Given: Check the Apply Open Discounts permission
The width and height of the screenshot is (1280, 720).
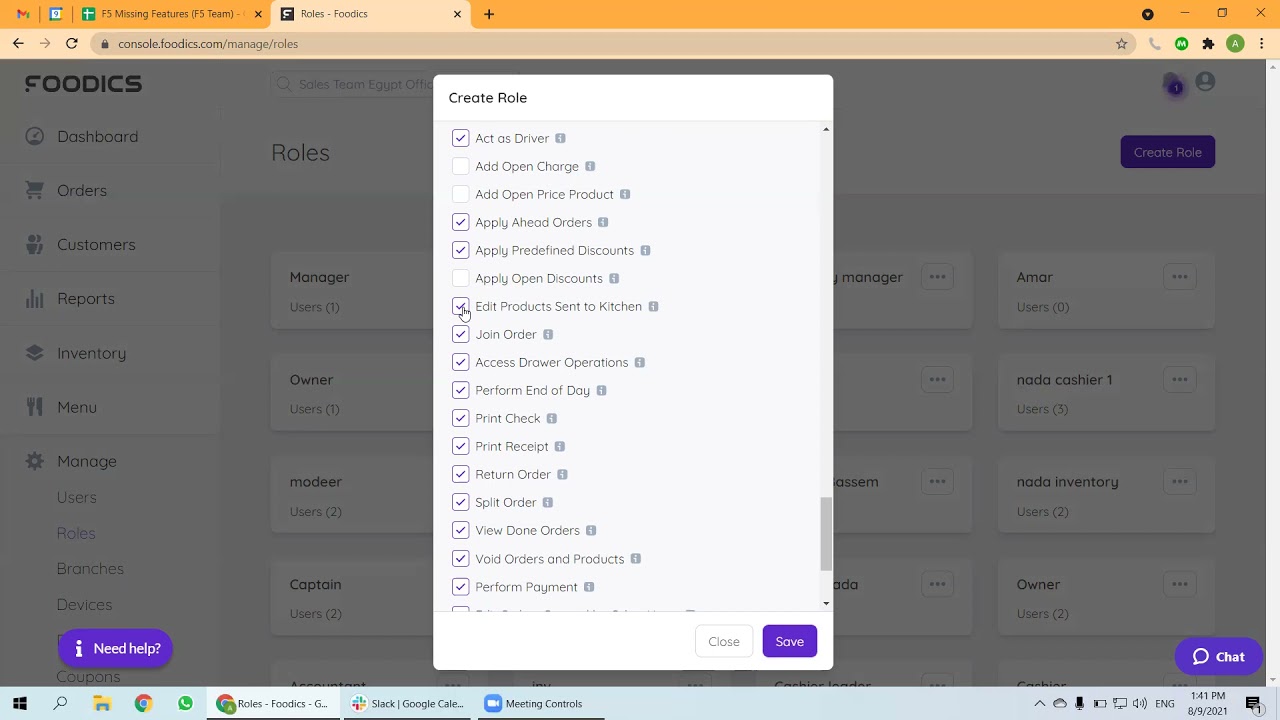Looking at the screenshot, I should pyautogui.click(x=460, y=278).
